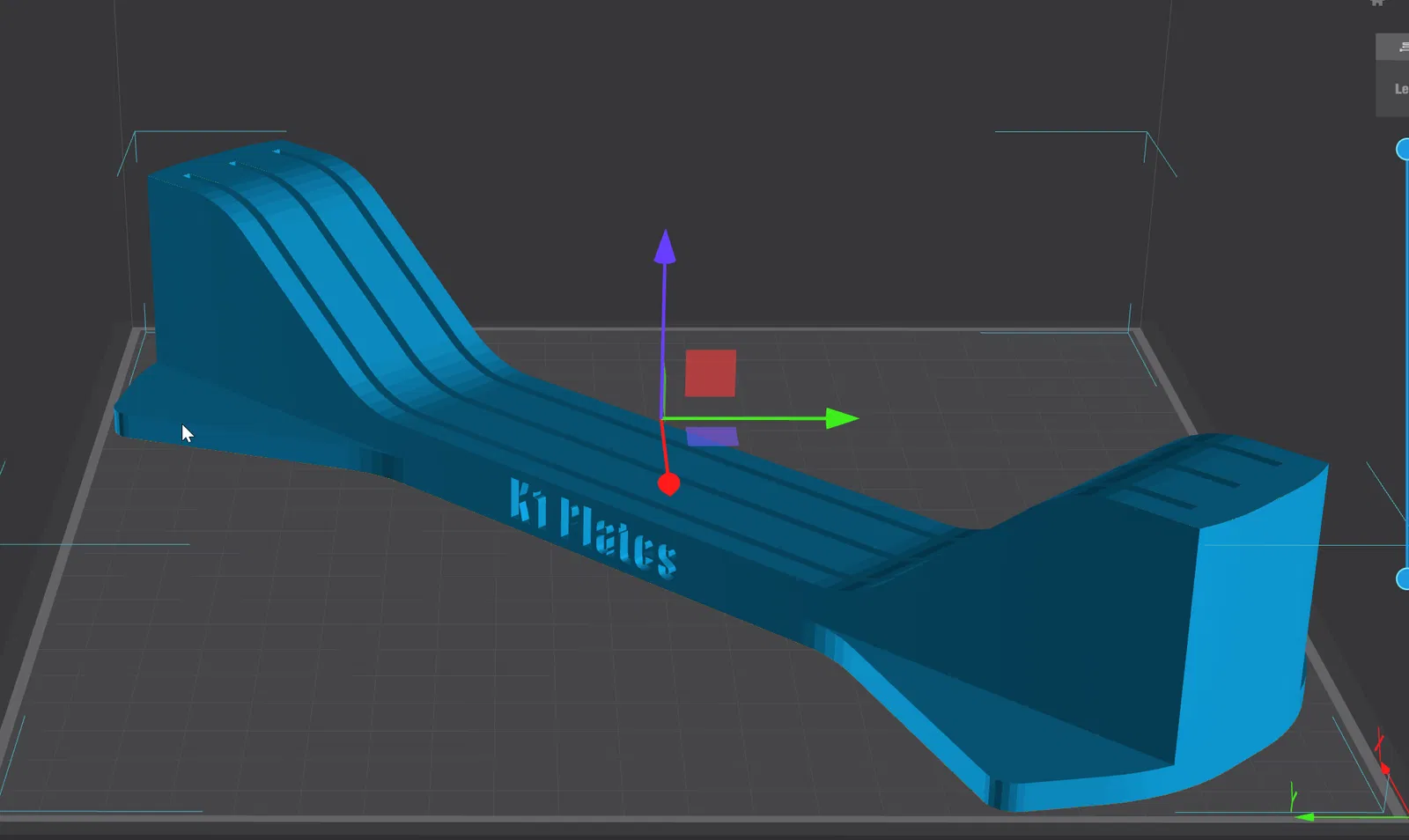This screenshot has height=840, width=1409.
Task: Select the red plane-move square on gizmo
Action: click(x=711, y=373)
